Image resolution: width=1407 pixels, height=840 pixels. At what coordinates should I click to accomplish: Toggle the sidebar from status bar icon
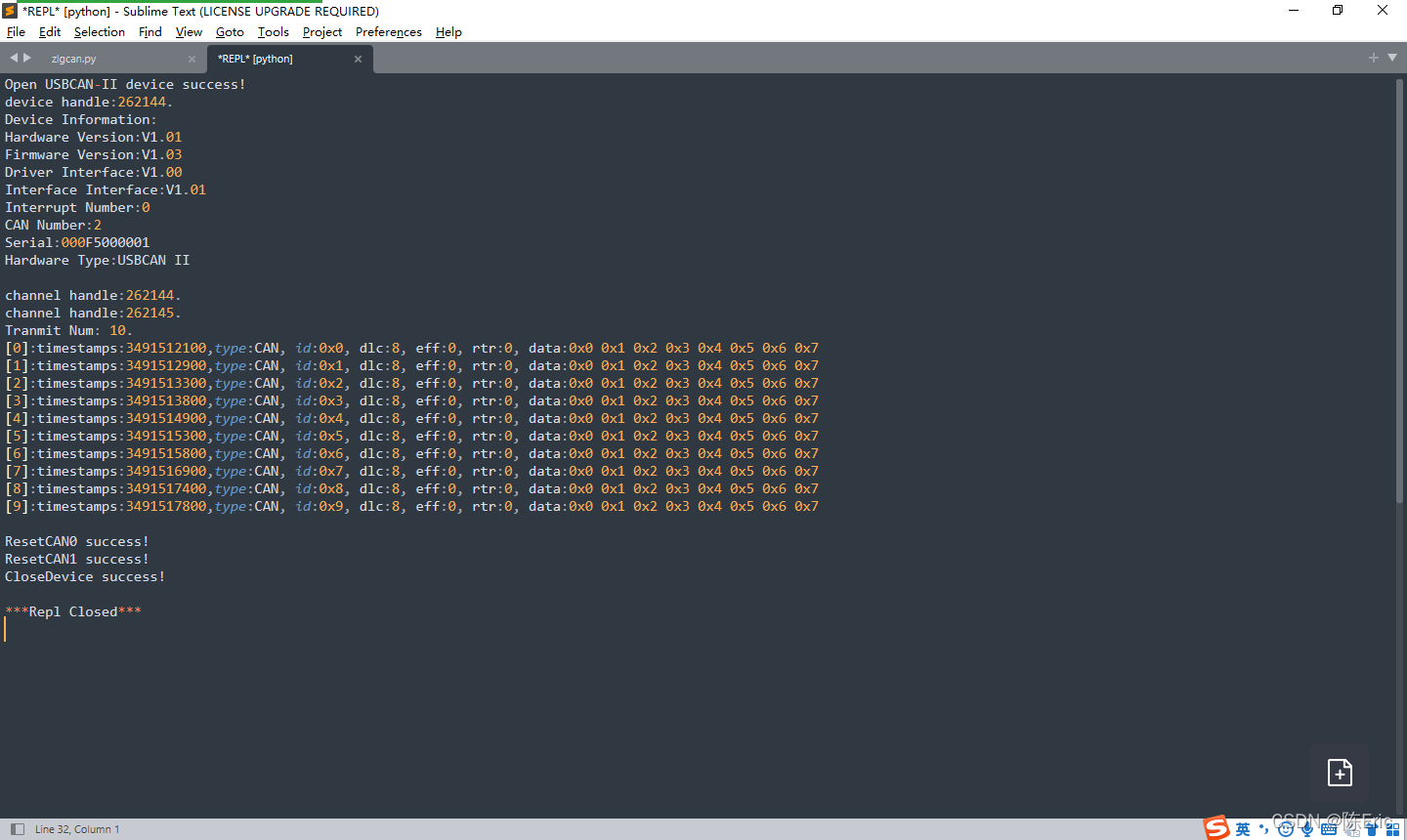coord(17,829)
